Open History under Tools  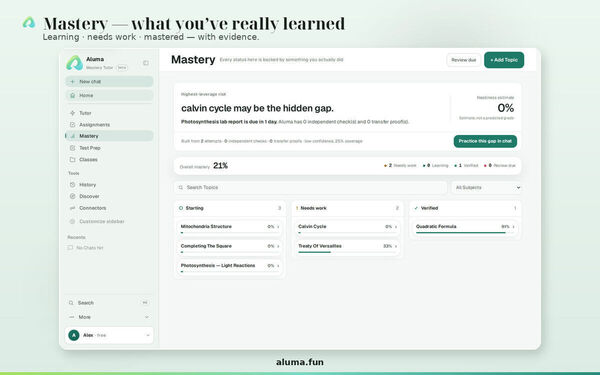(109, 185)
